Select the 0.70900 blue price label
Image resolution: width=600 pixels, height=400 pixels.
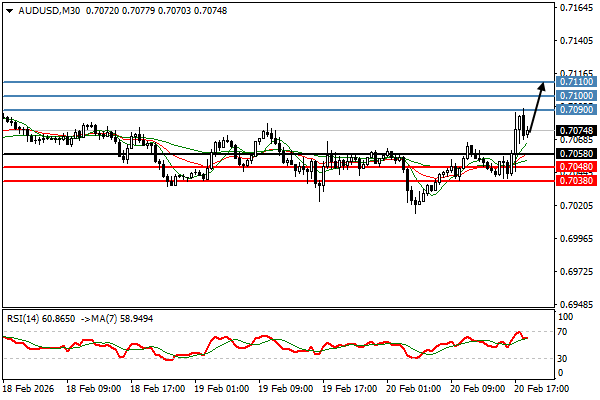(x=576, y=109)
